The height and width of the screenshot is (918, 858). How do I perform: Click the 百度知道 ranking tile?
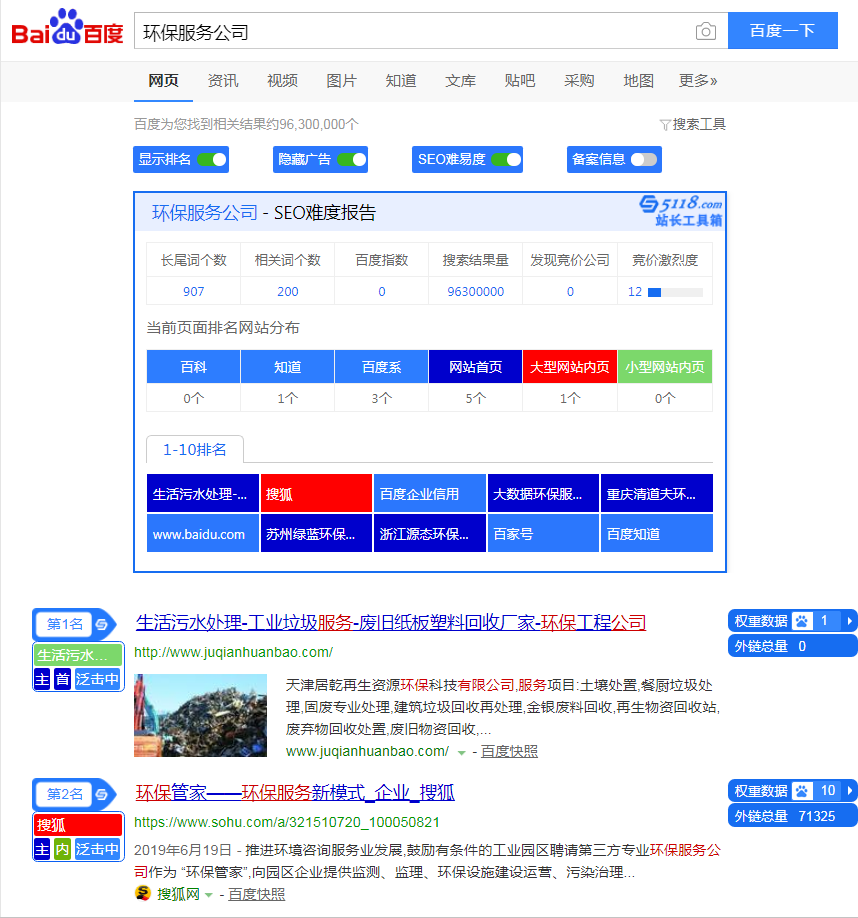point(657,533)
